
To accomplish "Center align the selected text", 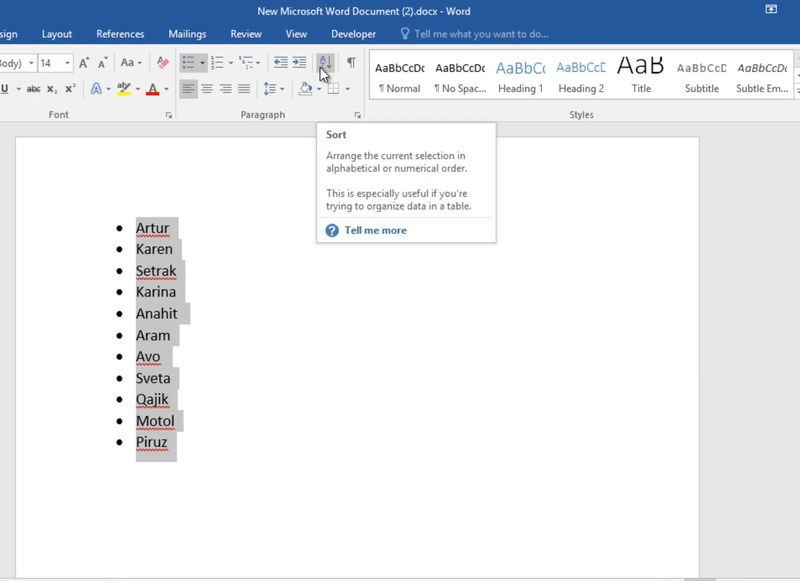I will point(207,89).
